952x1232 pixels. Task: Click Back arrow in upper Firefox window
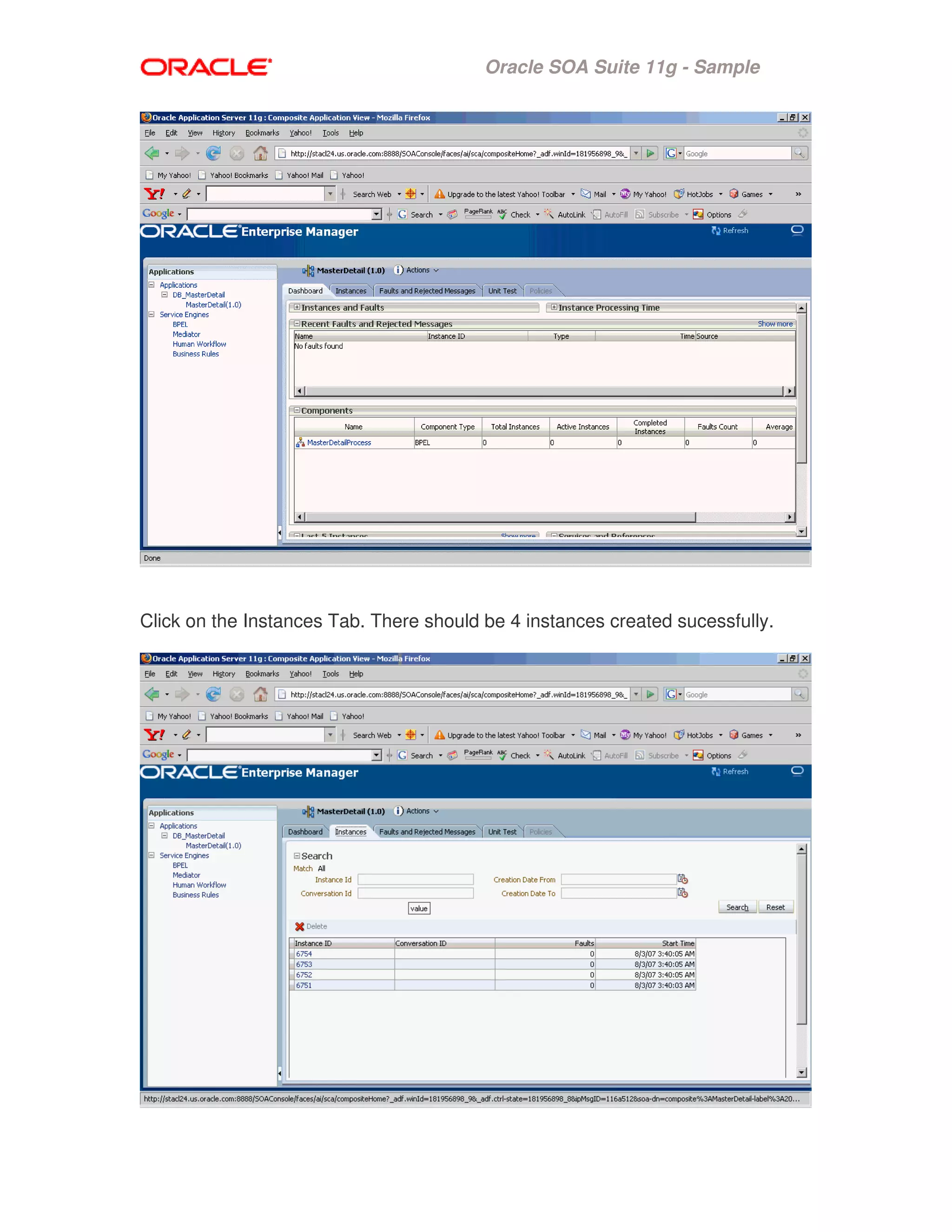pyautogui.click(x=152, y=153)
